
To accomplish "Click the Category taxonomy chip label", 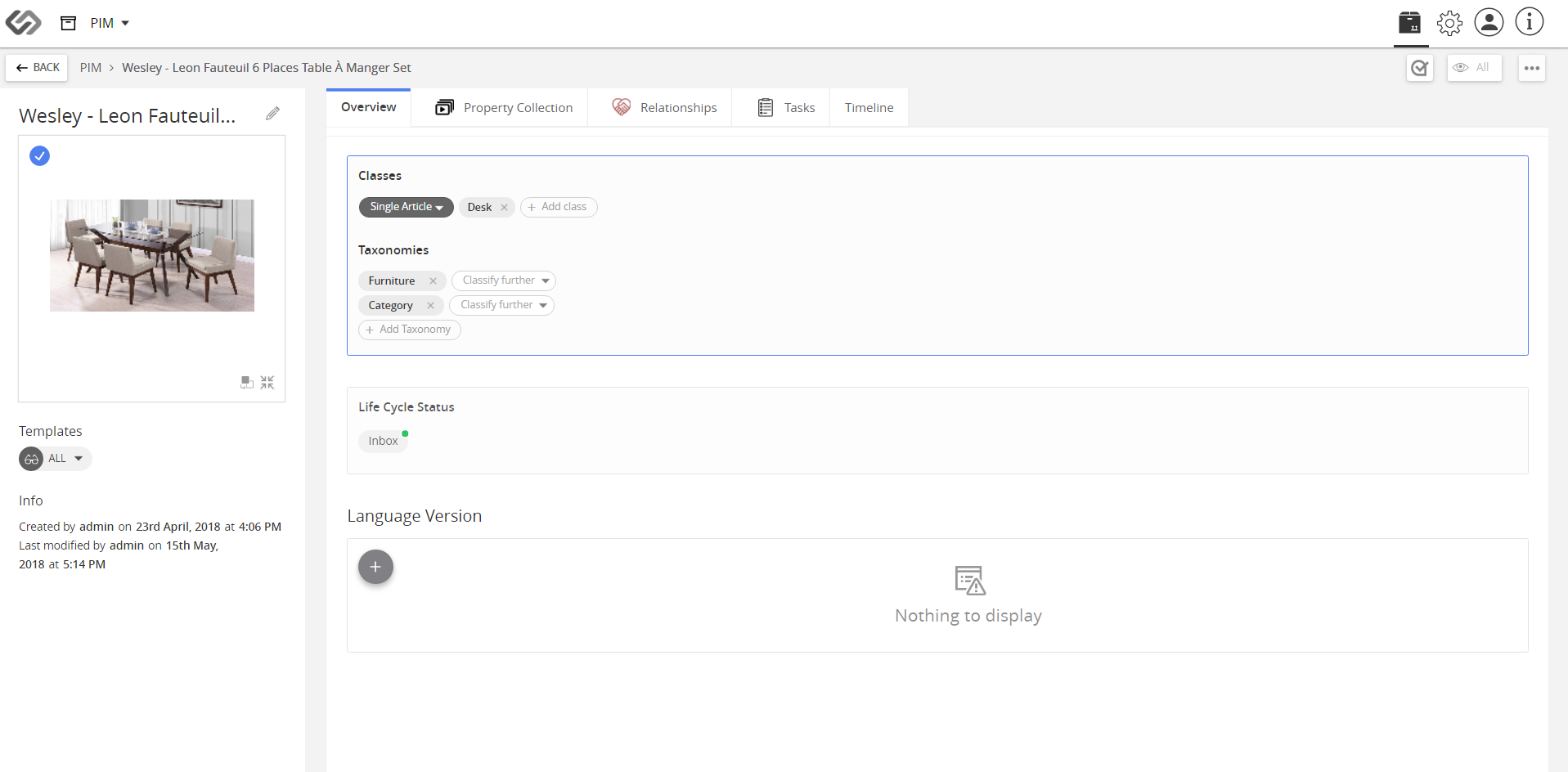I will pos(391,305).
